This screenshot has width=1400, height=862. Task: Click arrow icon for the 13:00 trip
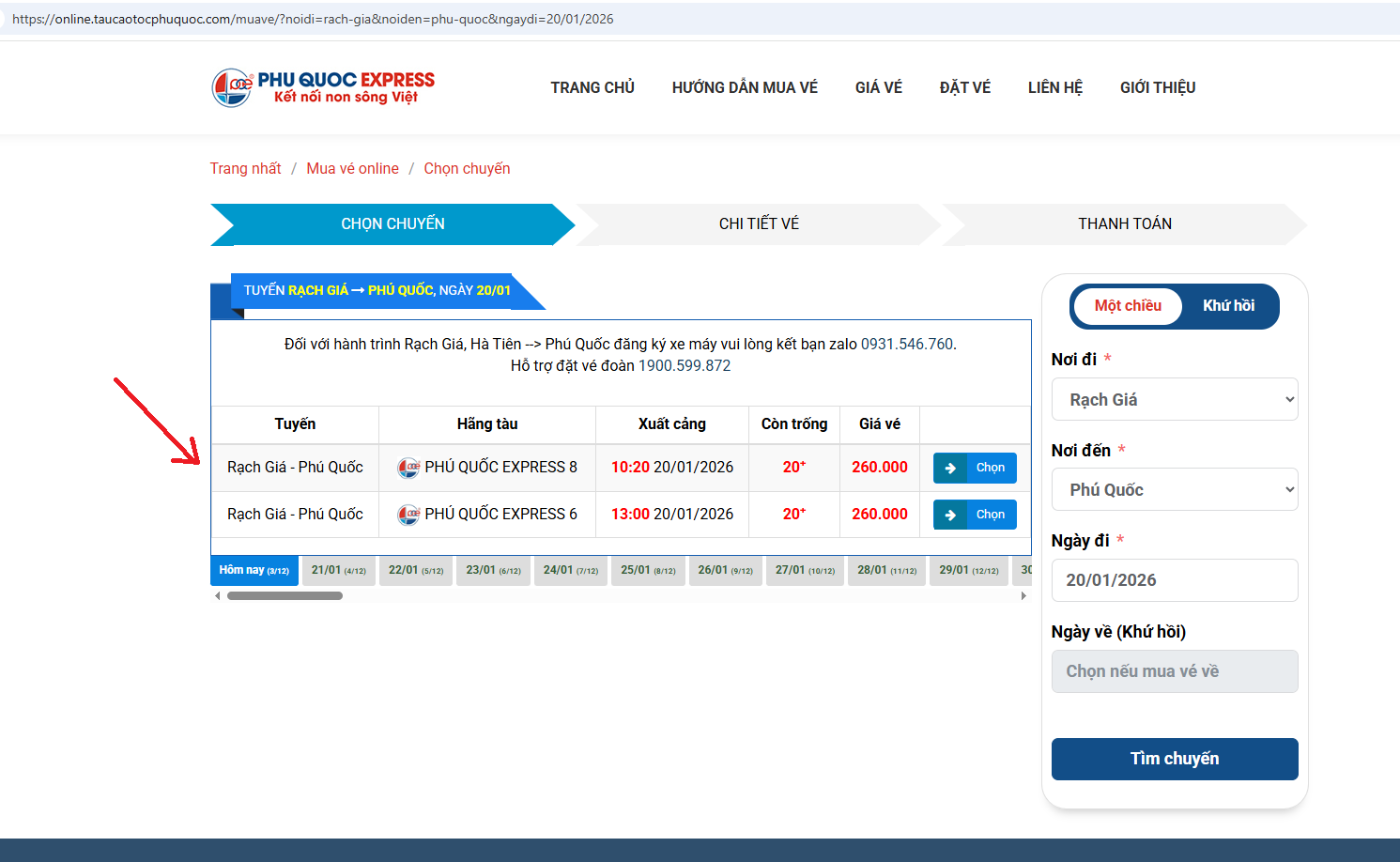click(x=950, y=515)
